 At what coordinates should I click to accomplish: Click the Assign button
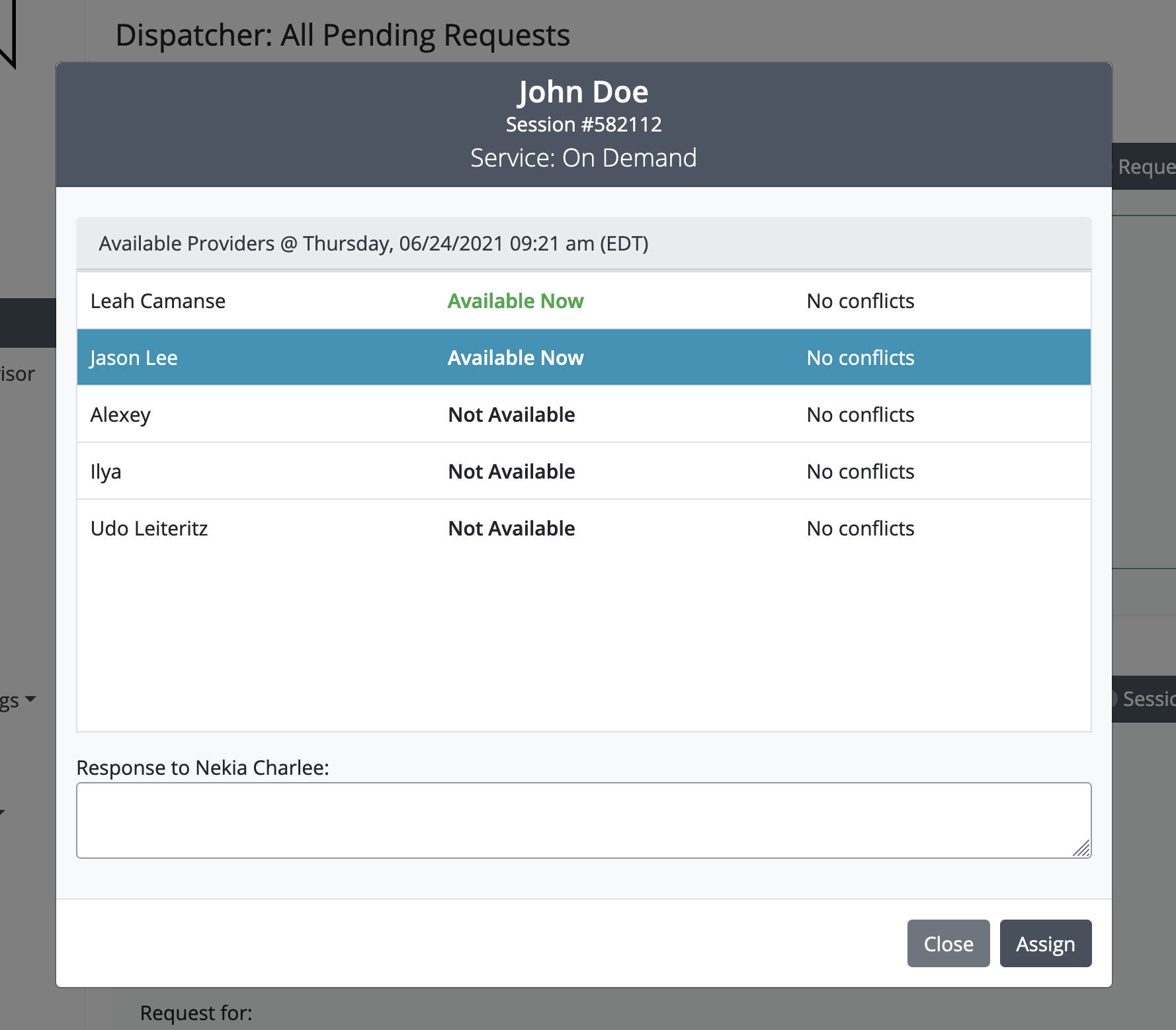(x=1045, y=943)
